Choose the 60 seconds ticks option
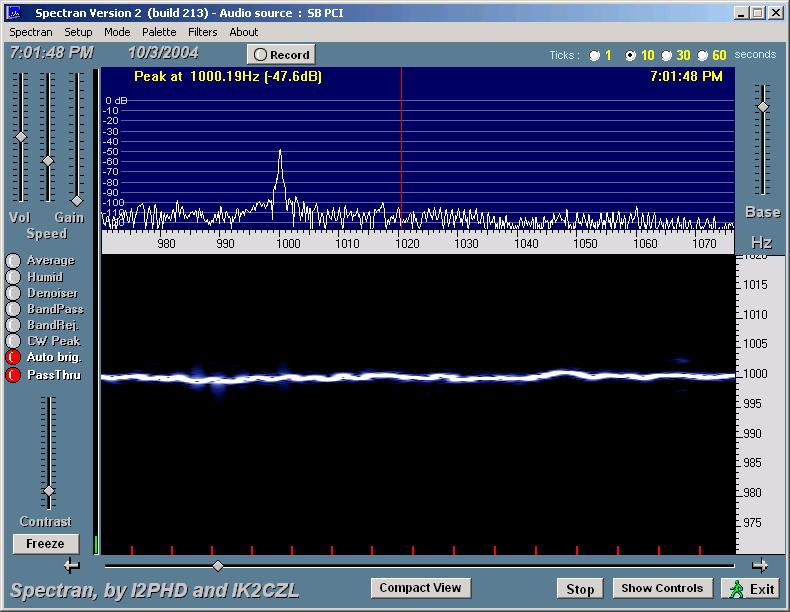The image size is (790, 612). click(703, 56)
